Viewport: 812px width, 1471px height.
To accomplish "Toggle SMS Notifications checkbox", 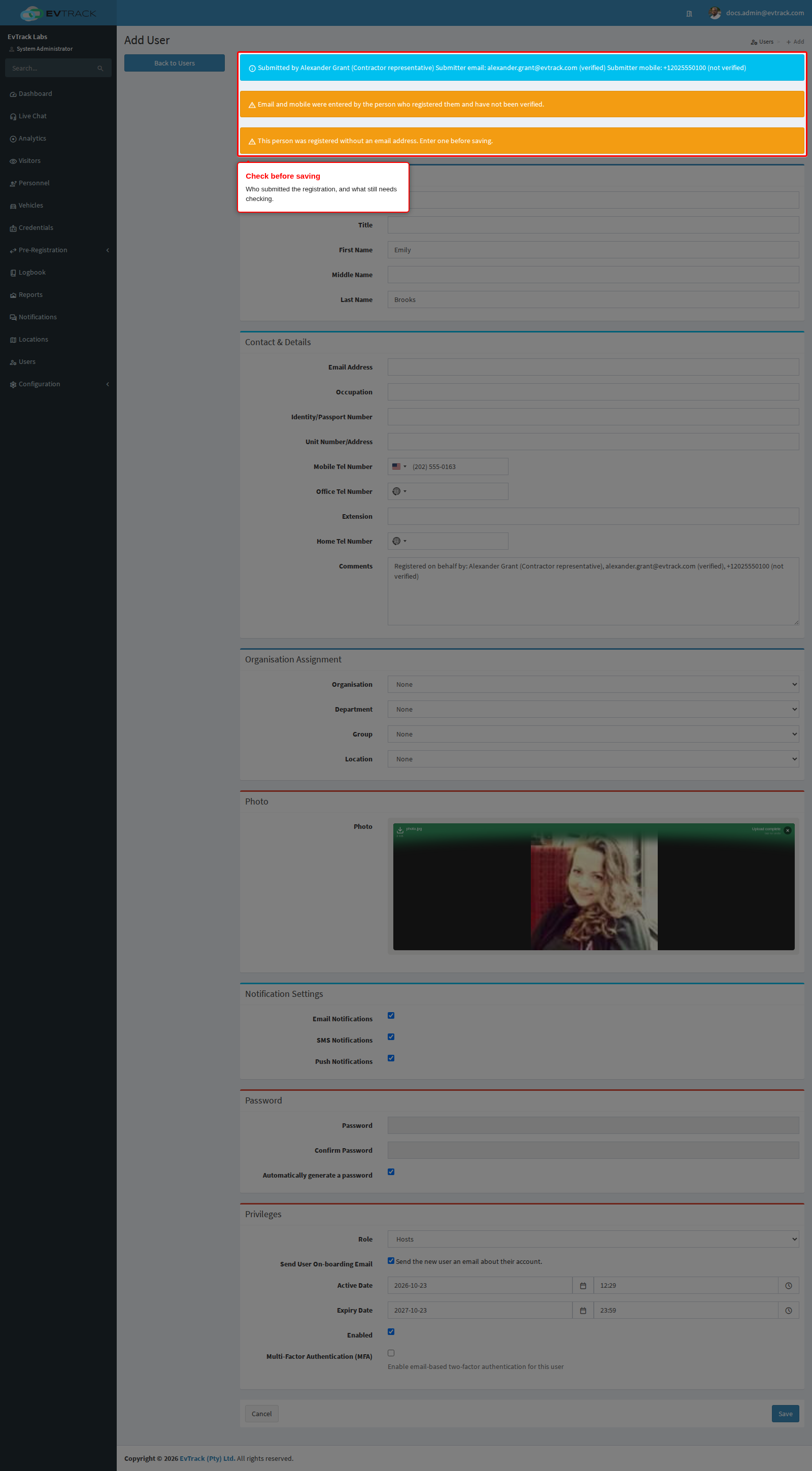I will 391,1037.
